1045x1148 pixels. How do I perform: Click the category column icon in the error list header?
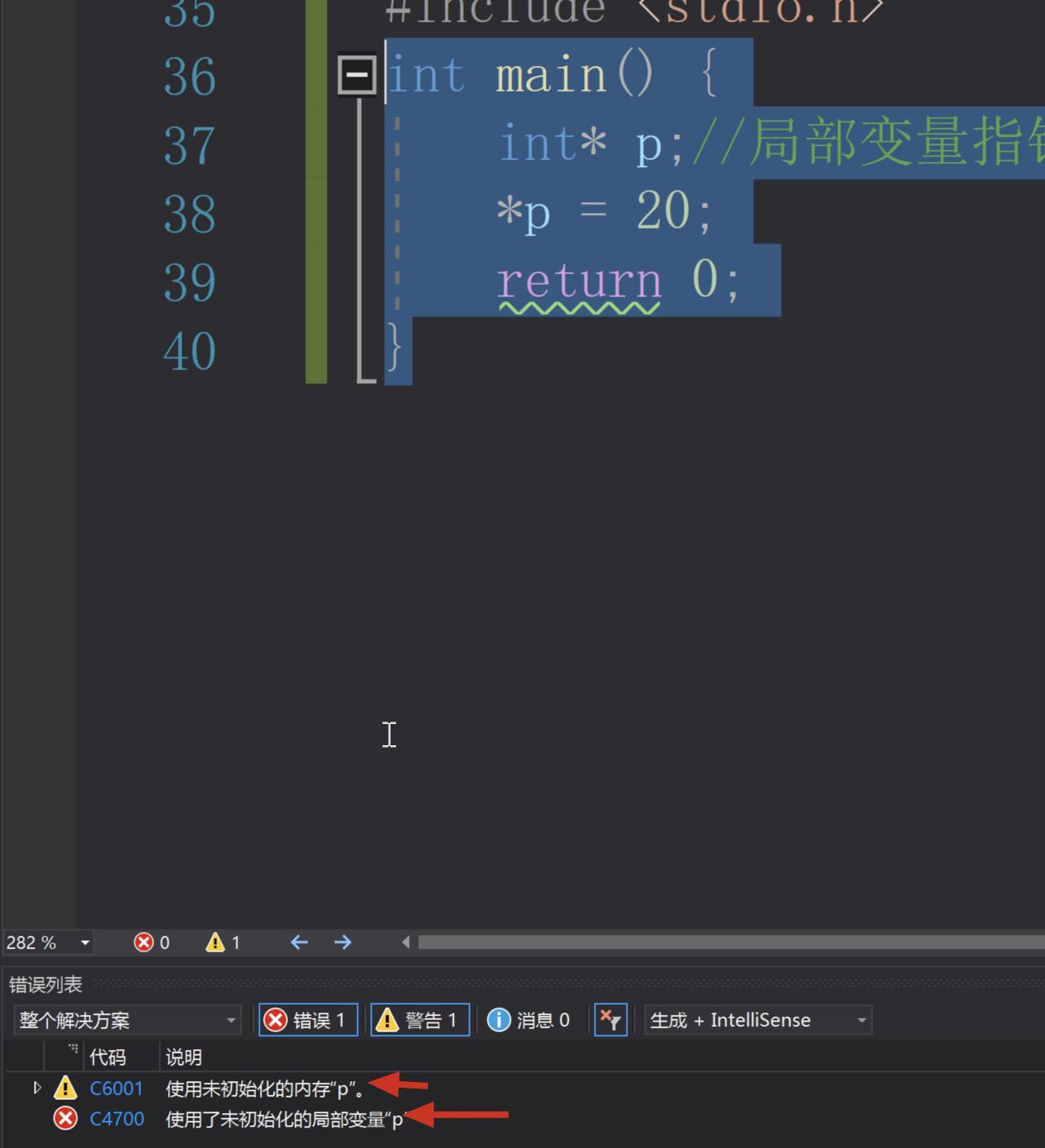point(73,1050)
